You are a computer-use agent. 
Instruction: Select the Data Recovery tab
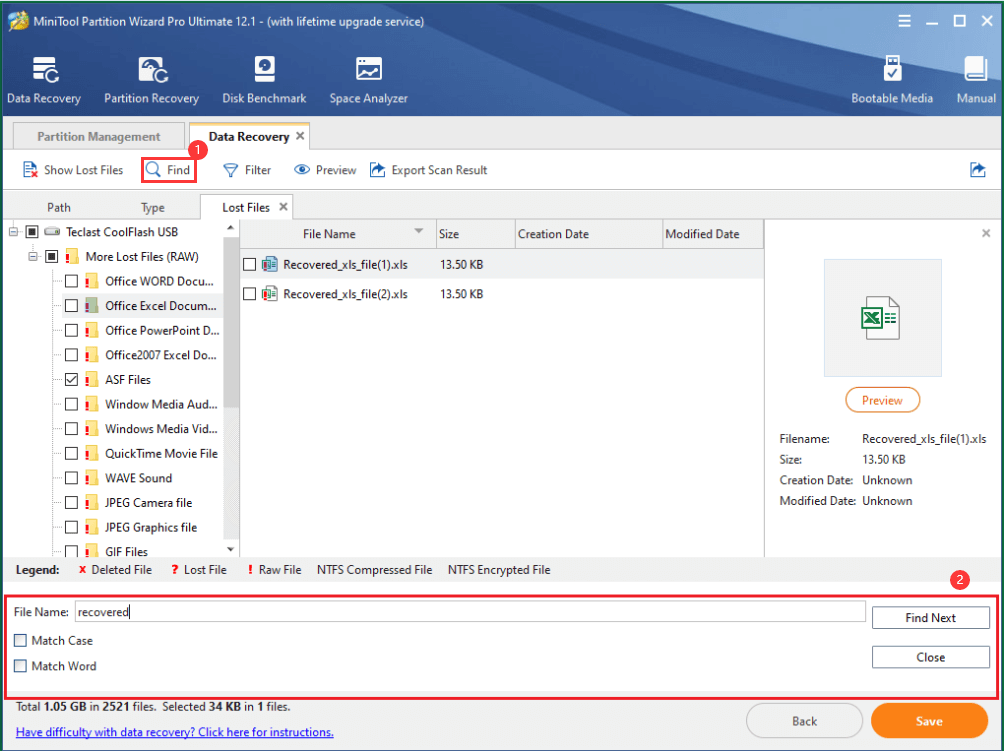[x=249, y=136]
